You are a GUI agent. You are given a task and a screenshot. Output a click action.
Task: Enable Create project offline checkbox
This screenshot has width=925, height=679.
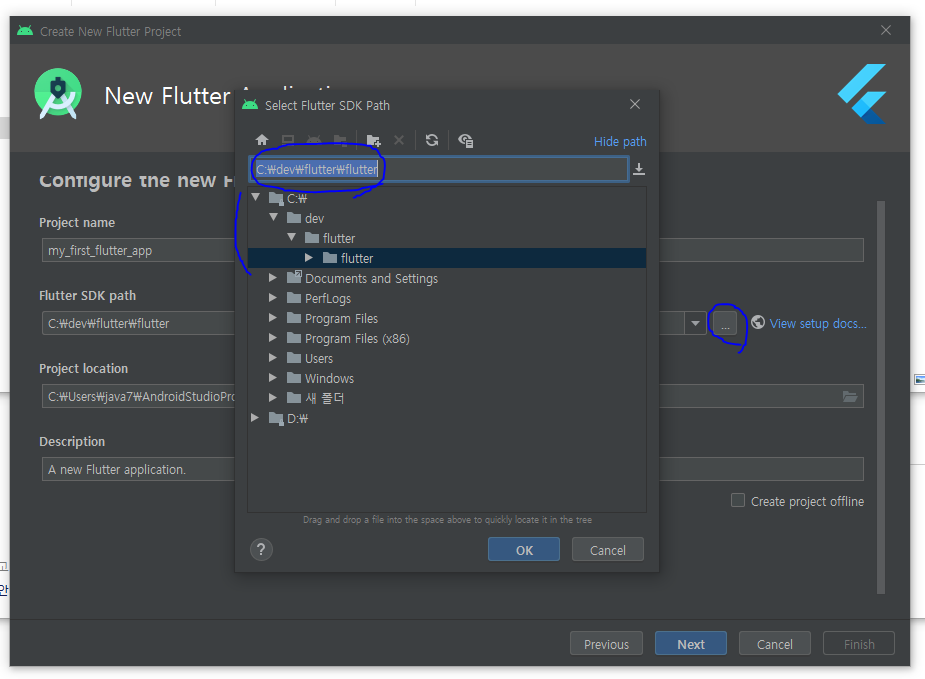pos(737,500)
